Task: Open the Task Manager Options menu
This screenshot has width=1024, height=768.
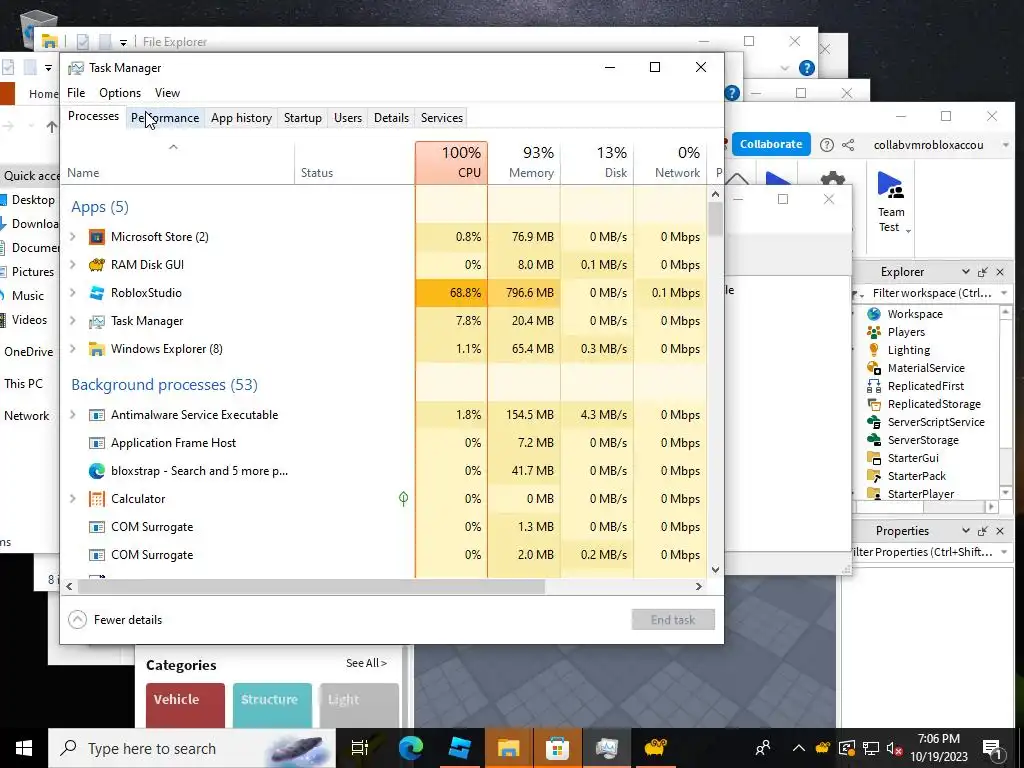Action: (120, 93)
